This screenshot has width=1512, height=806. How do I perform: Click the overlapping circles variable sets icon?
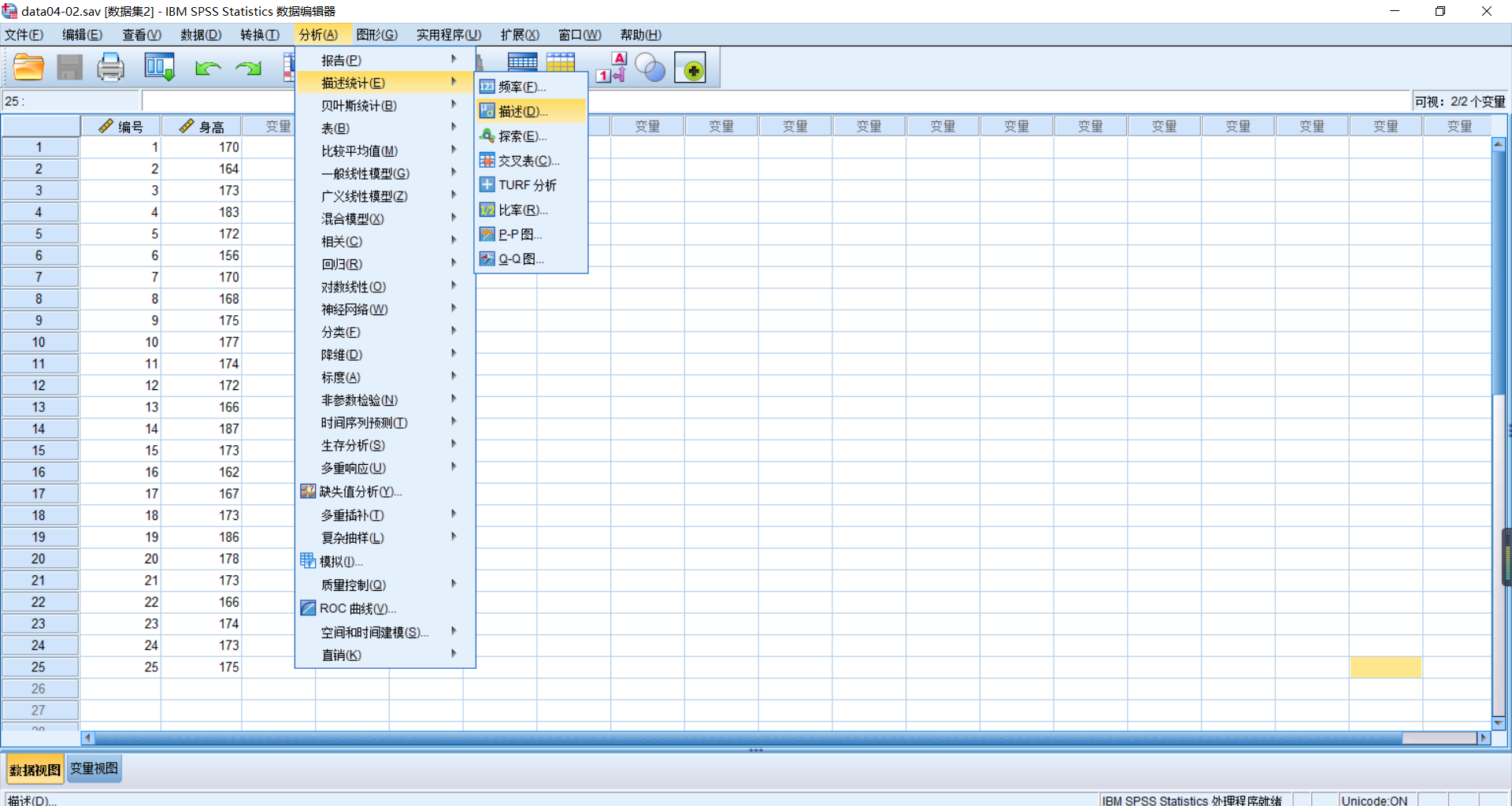click(x=650, y=68)
